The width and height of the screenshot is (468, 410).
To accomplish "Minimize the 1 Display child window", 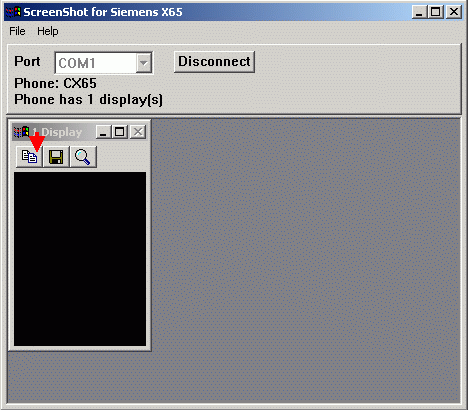I will 104,132.
